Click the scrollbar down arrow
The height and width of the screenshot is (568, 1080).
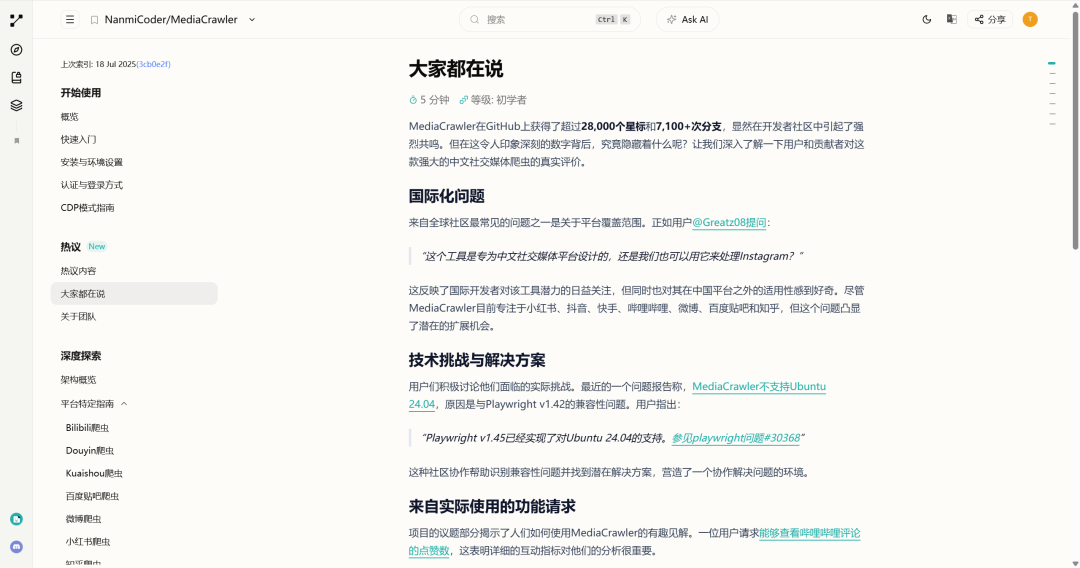(x=1075, y=563)
